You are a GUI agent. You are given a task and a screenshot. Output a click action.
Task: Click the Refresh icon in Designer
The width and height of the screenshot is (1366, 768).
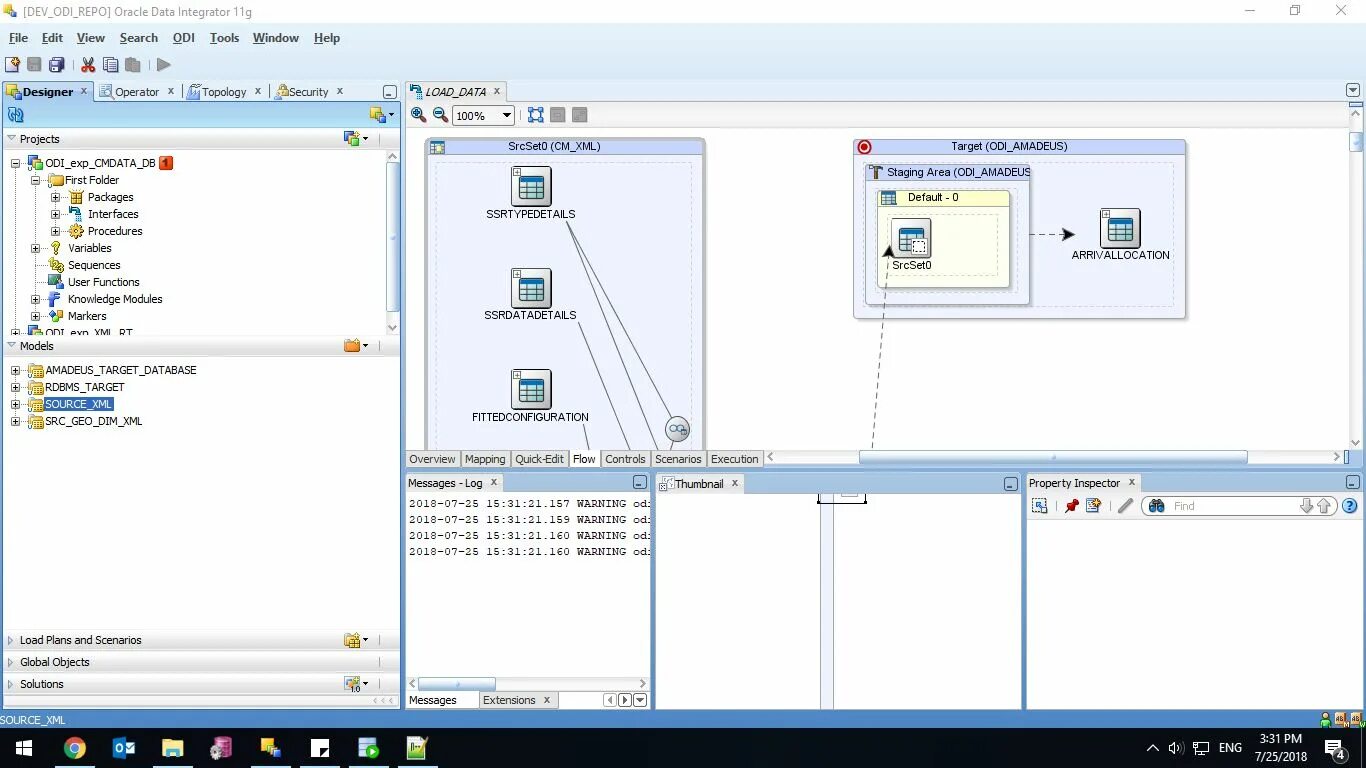pyautogui.click(x=16, y=115)
